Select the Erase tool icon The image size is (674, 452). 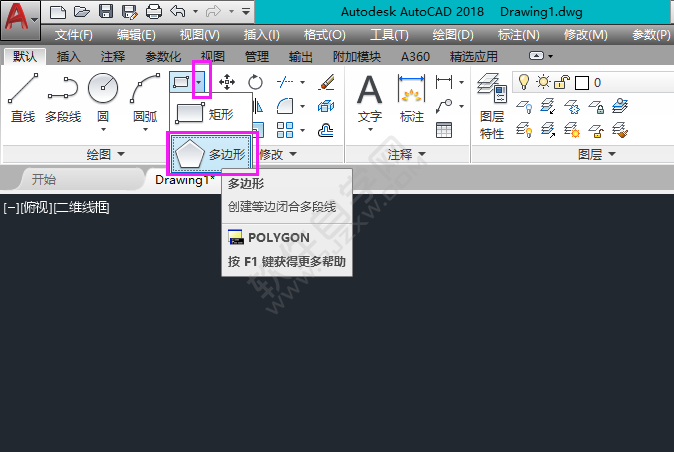(326, 82)
